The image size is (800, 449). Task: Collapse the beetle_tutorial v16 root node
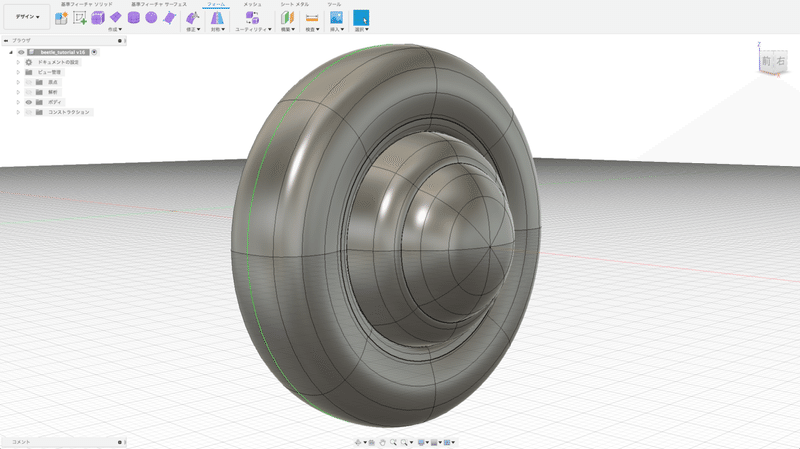[x=11, y=52]
